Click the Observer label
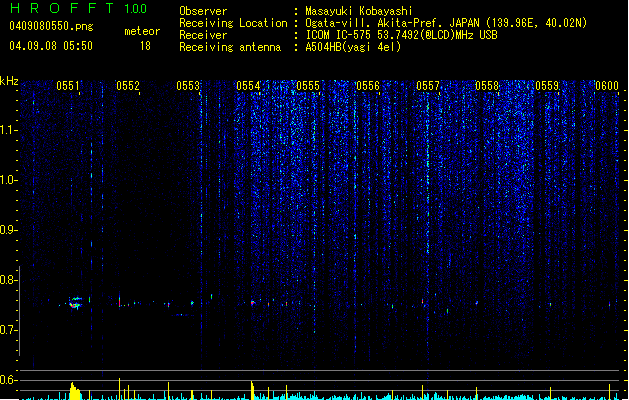Screen dimensions: 629x400 [x=203, y=11]
